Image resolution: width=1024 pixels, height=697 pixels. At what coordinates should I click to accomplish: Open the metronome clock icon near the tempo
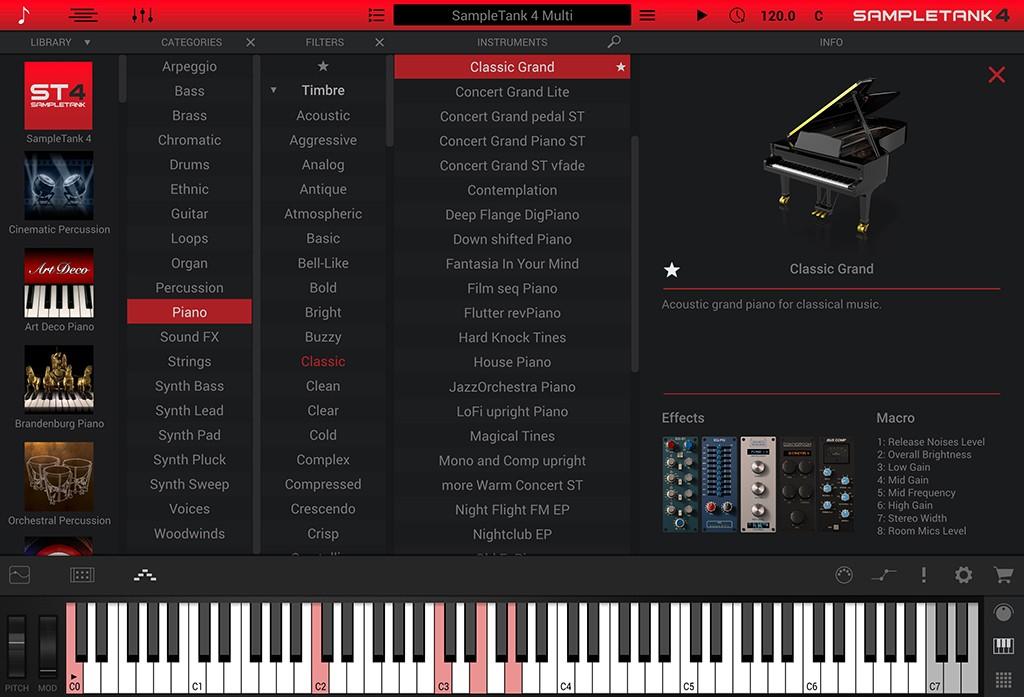pyautogui.click(x=737, y=15)
